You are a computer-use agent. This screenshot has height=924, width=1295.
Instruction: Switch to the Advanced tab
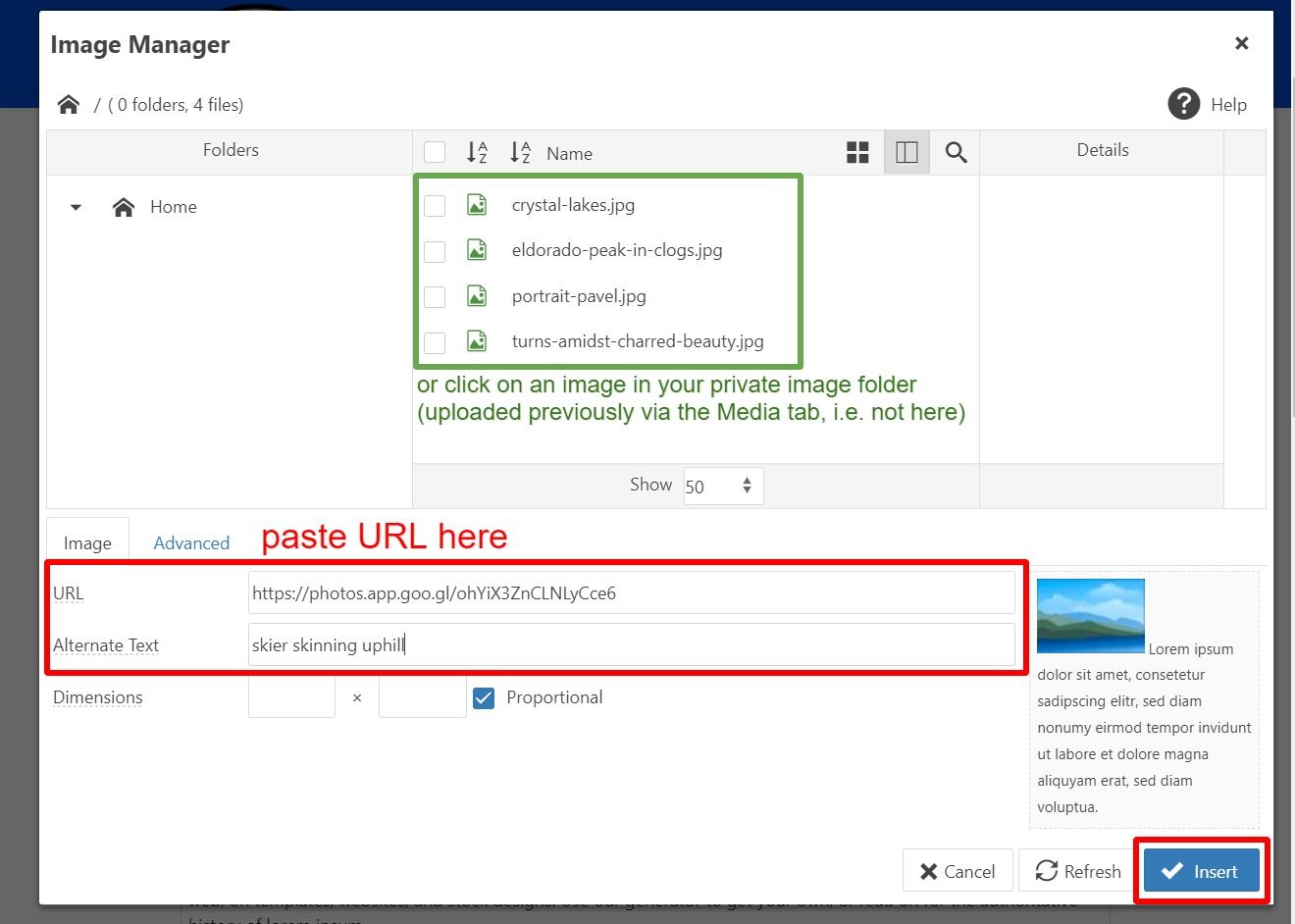pos(191,542)
